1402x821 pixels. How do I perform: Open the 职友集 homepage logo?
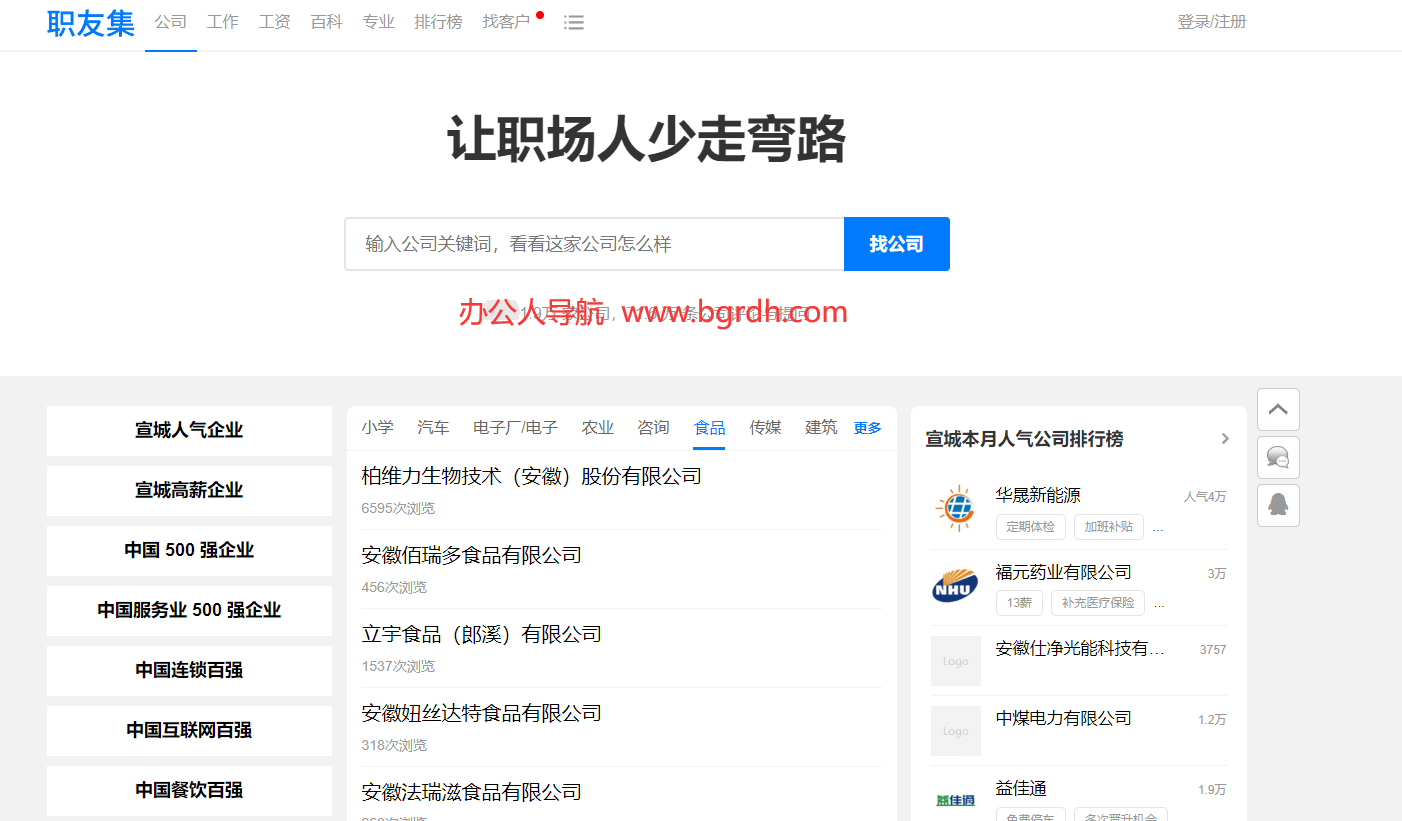pyautogui.click(x=90, y=22)
